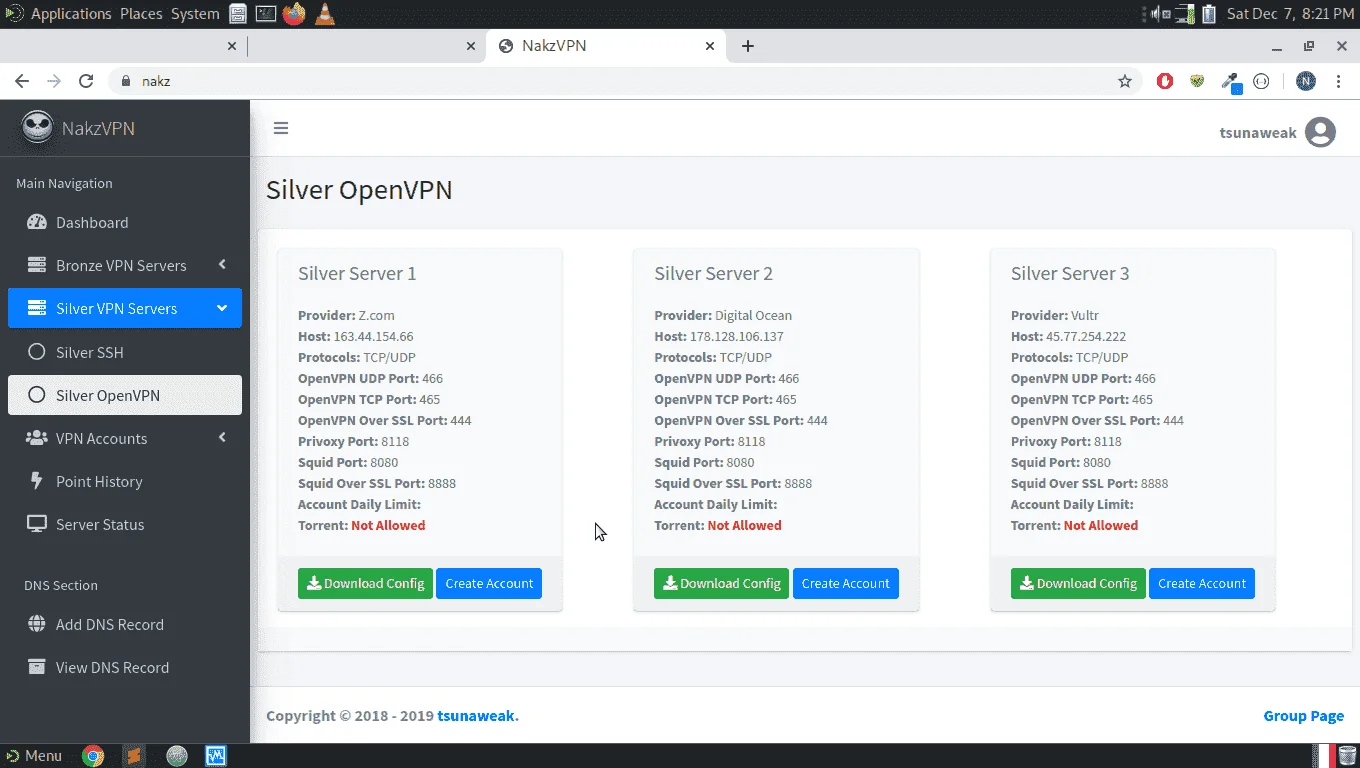1360x768 pixels.
Task: Open the System menu
Action: point(195,14)
